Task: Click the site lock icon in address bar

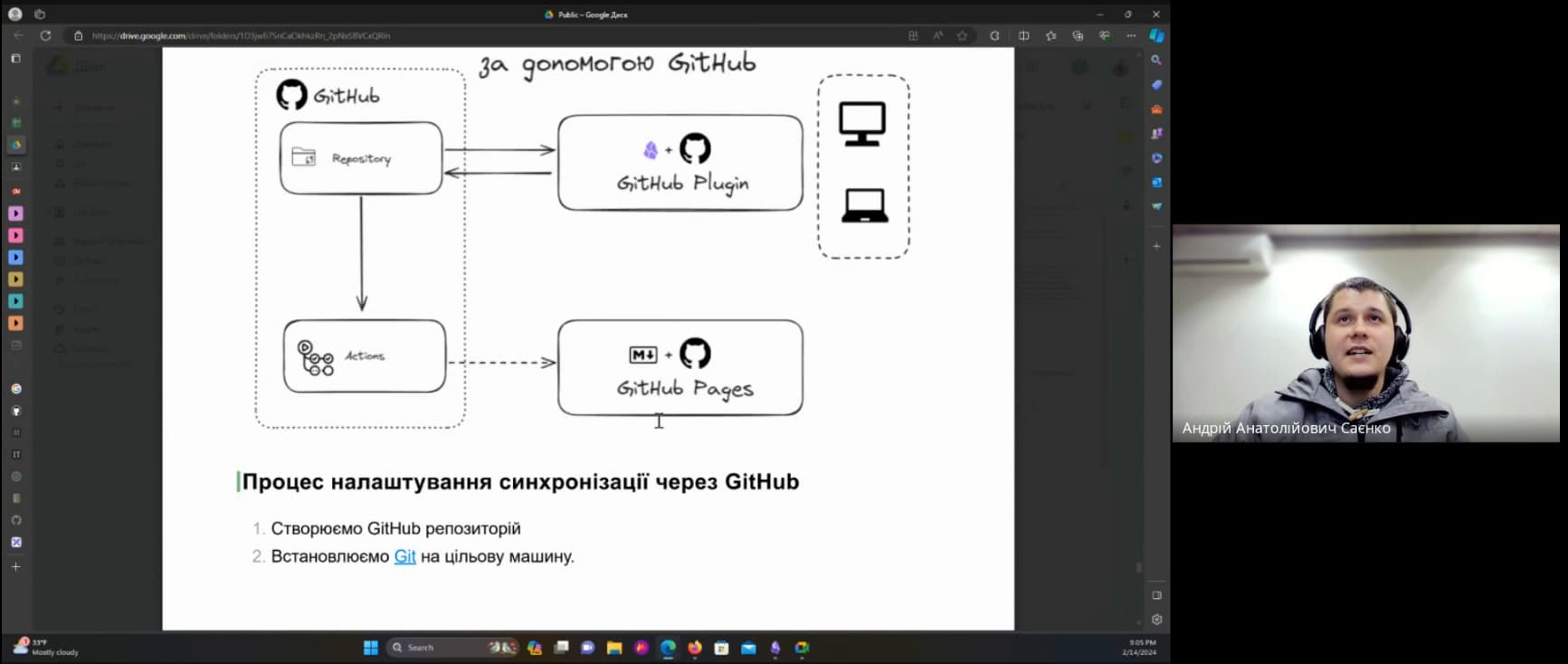Action: (79, 35)
